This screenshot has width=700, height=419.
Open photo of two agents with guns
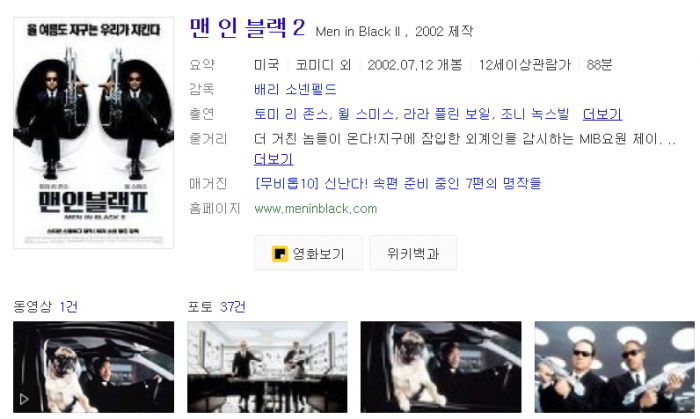pos(614,367)
